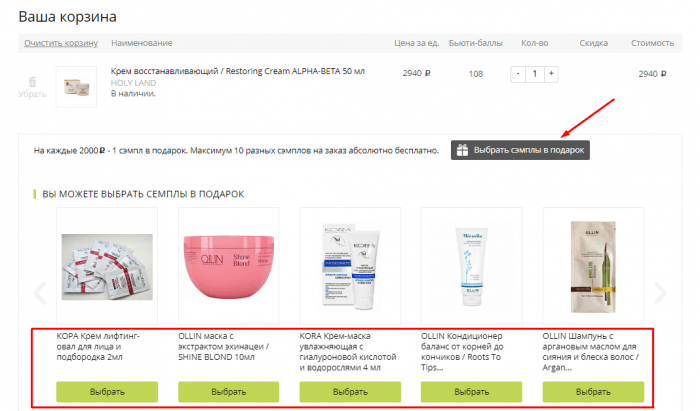The image size is (700, 411).
Task: Click the quantity input field
Action: click(534, 74)
